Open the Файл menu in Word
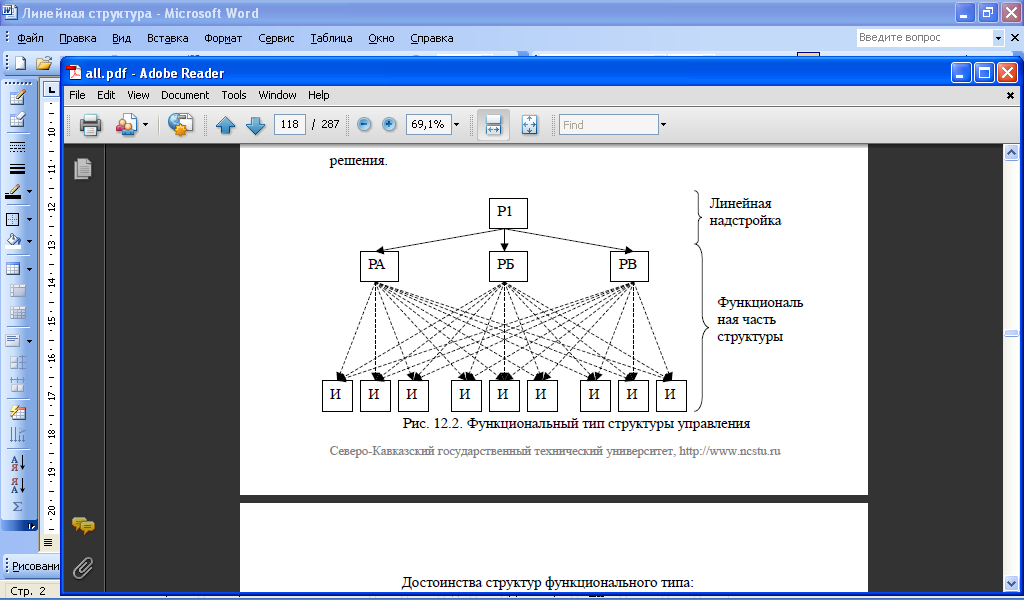This screenshot has height=600, width=1024. tap(30, 39)
